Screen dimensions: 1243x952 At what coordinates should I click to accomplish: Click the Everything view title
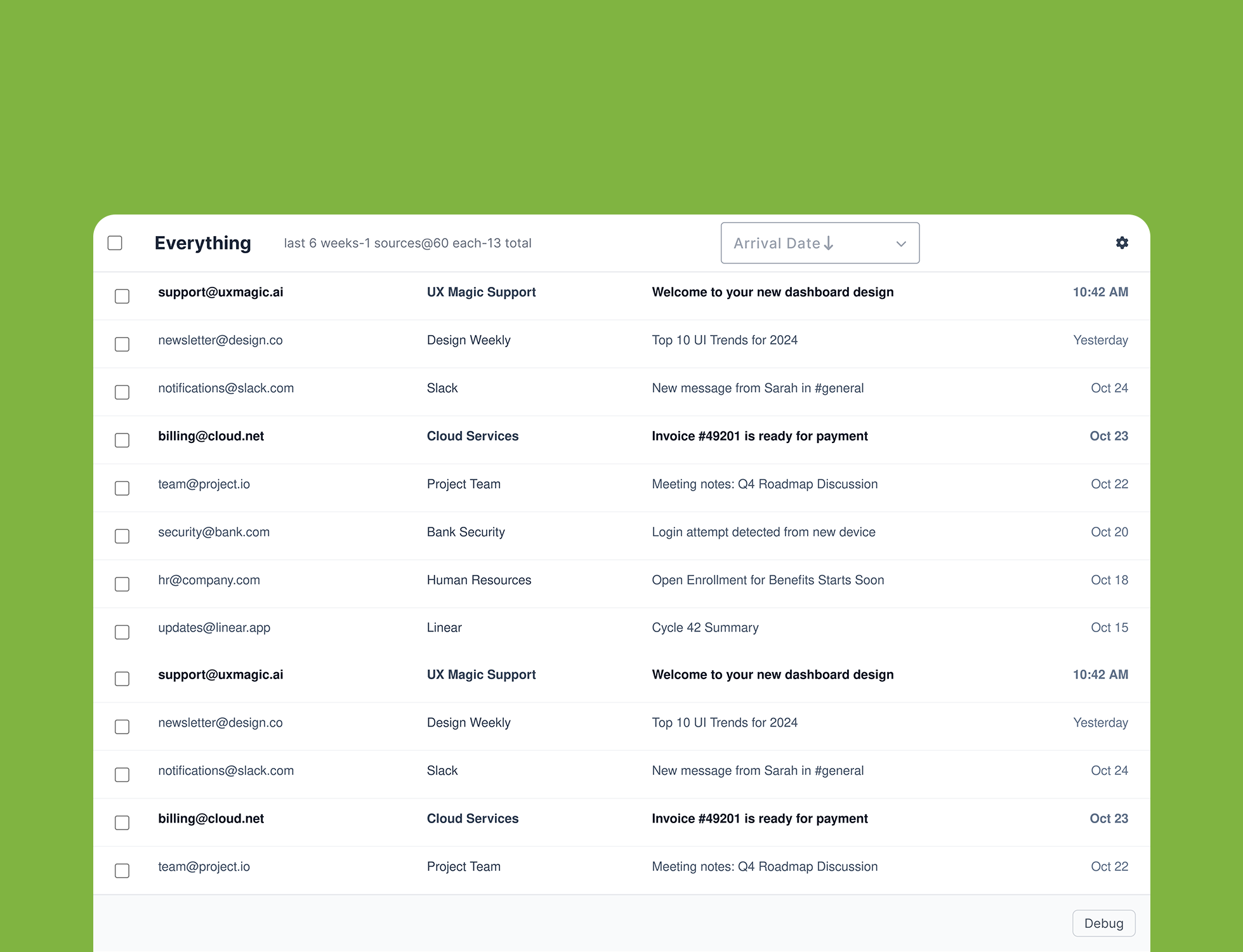coord(202,242)
